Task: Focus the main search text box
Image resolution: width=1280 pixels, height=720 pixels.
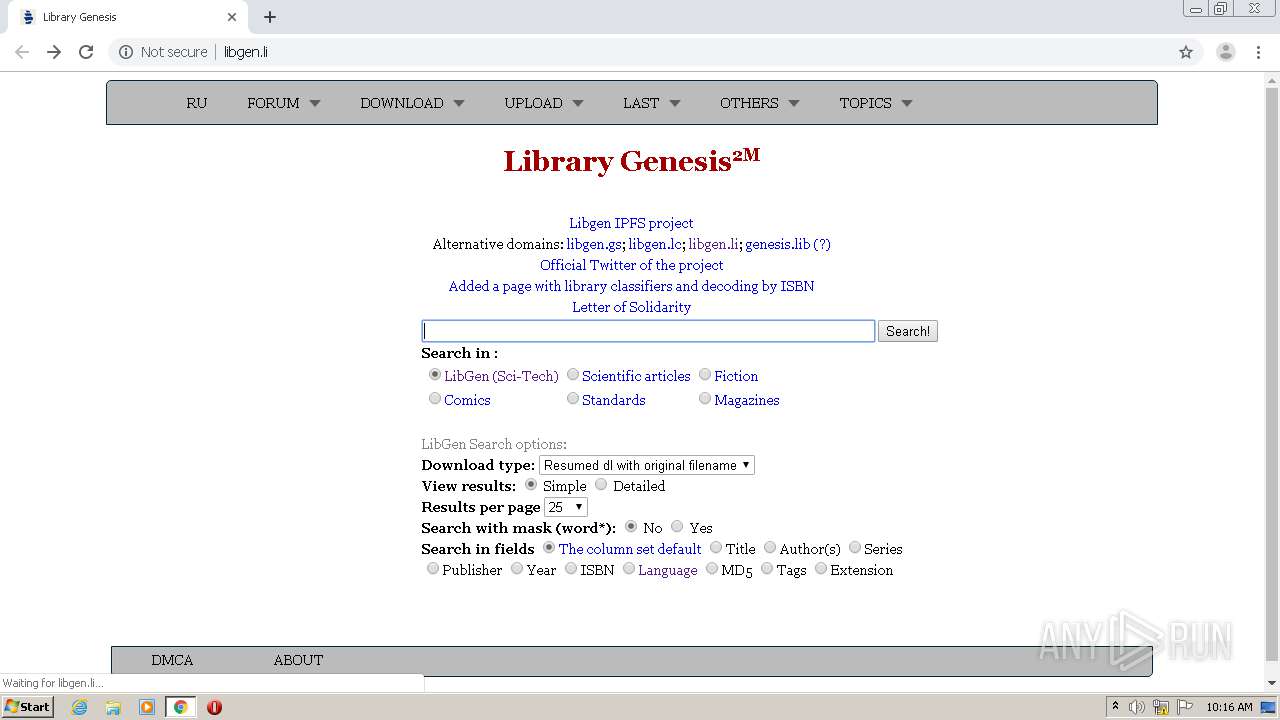Action: [x=648, y=331]
